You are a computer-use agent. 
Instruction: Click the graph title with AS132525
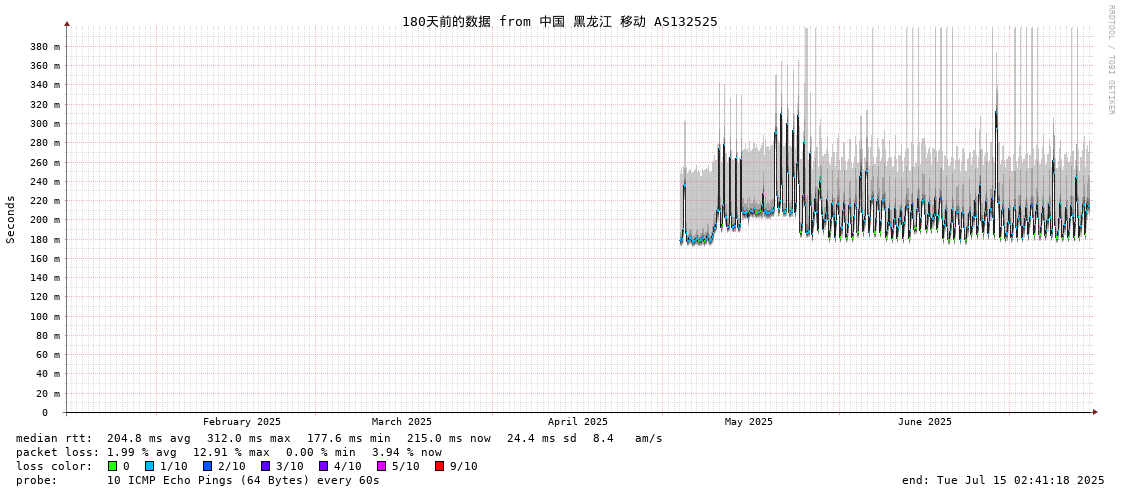[560, 21]
